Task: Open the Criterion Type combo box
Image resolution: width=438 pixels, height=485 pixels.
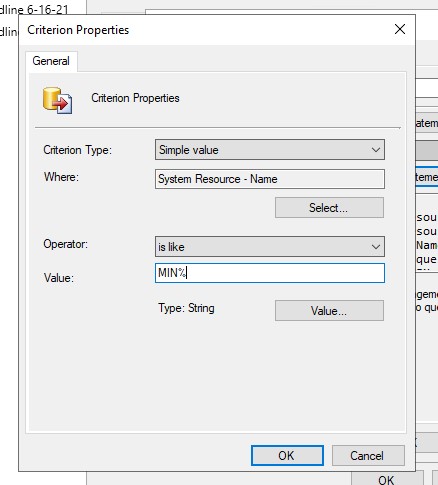Action: coord(270,150)
